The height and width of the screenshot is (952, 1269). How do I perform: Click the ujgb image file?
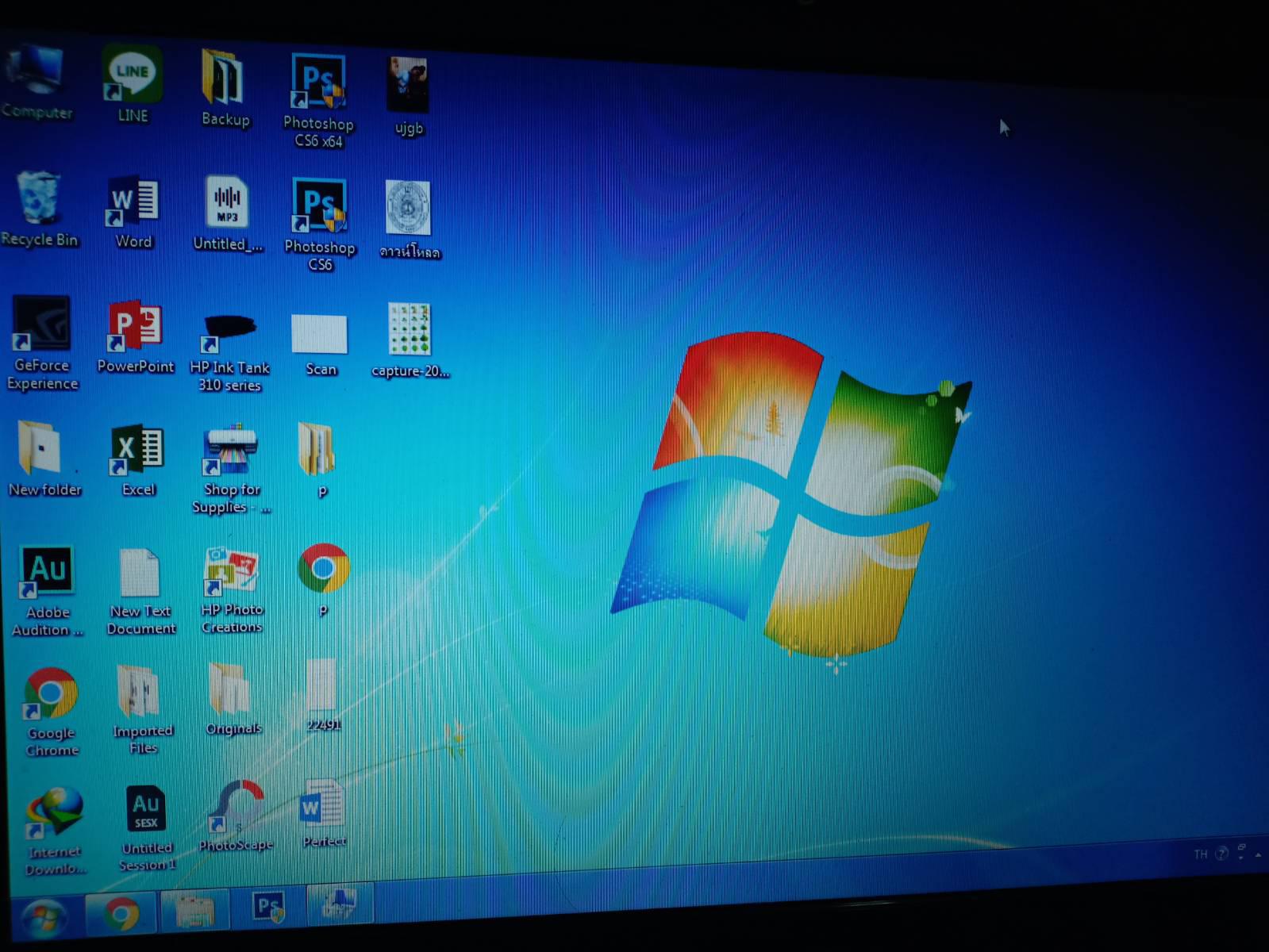[x=409, y=97]
